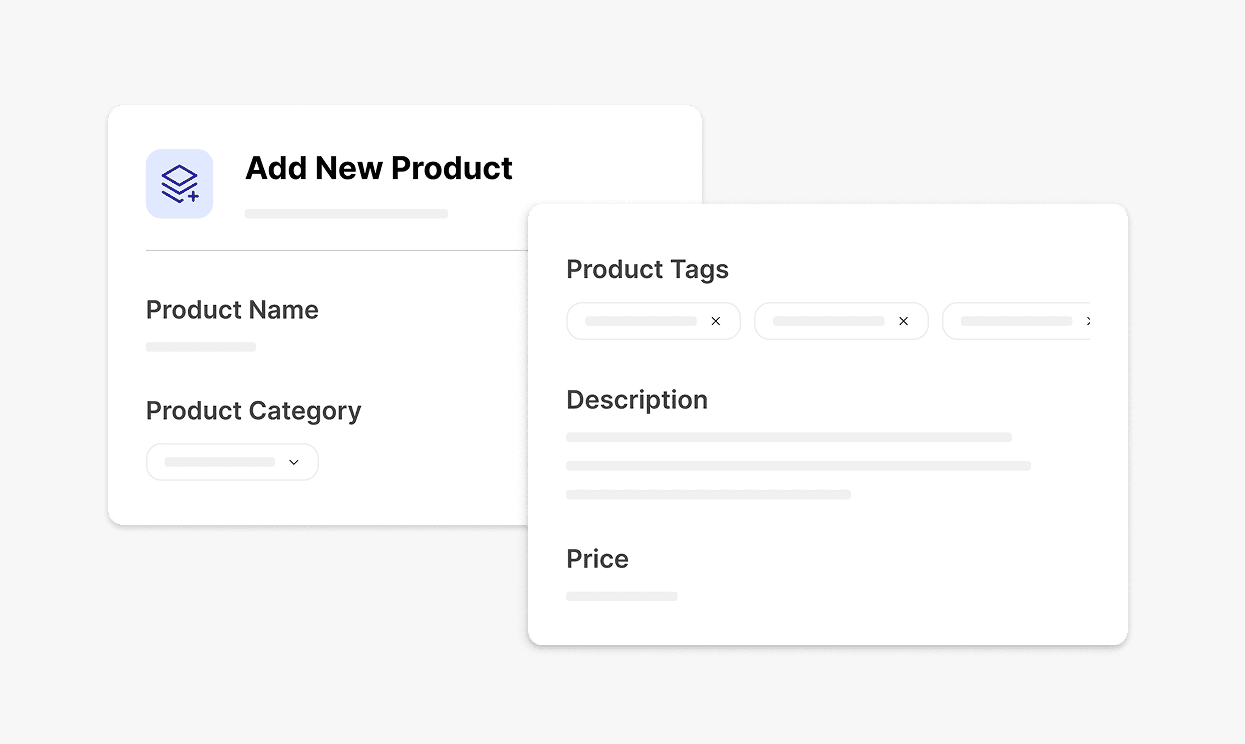
Task: Select the first product tag chip
Action: coord(641,322)
